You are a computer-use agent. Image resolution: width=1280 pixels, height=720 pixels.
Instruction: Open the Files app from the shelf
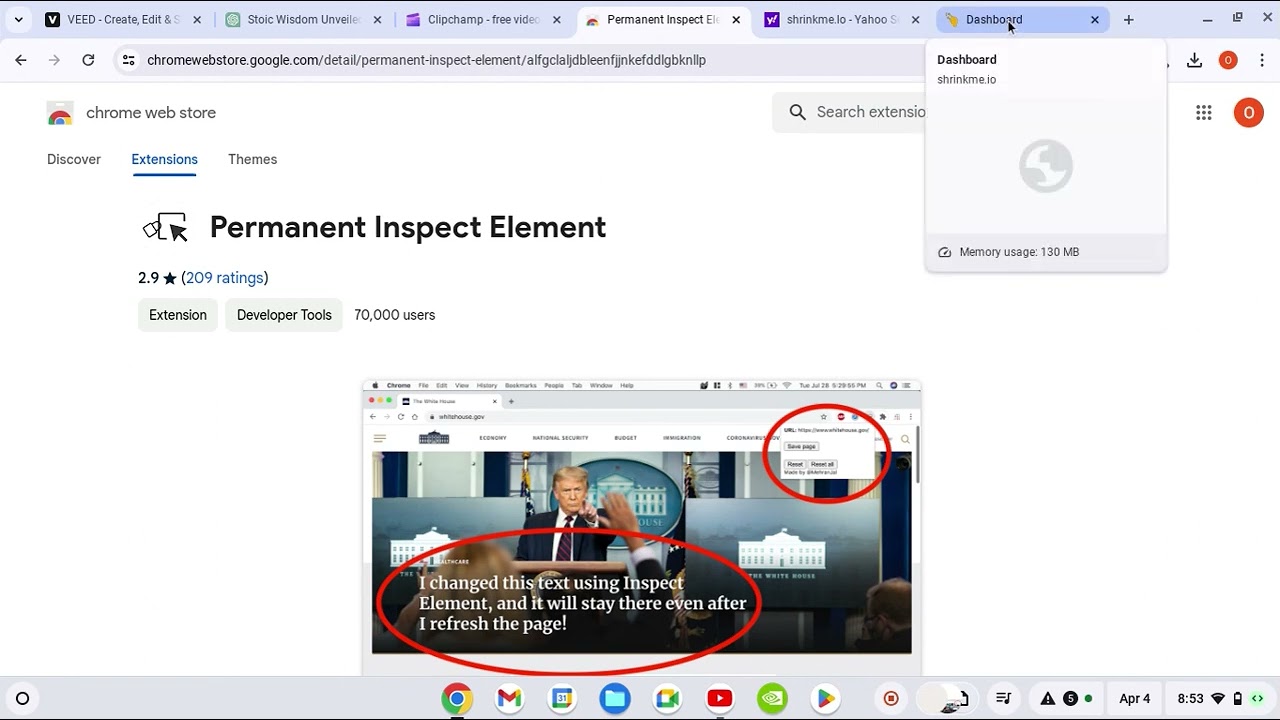615,699
